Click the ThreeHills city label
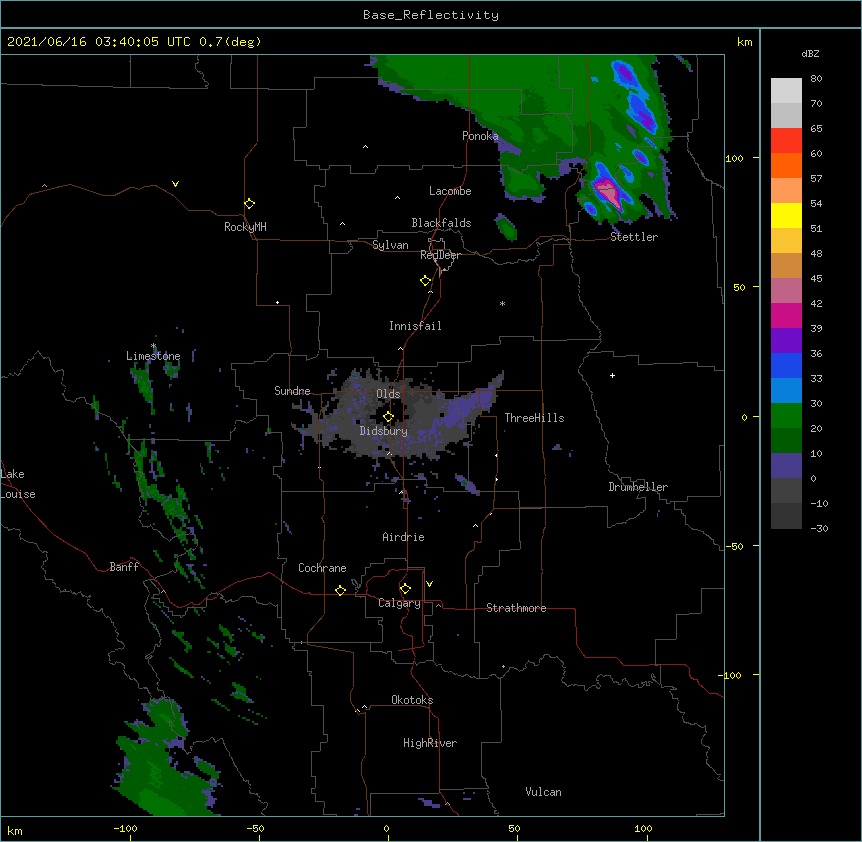This screenshot has height=842, width=862. click(534, 418)
